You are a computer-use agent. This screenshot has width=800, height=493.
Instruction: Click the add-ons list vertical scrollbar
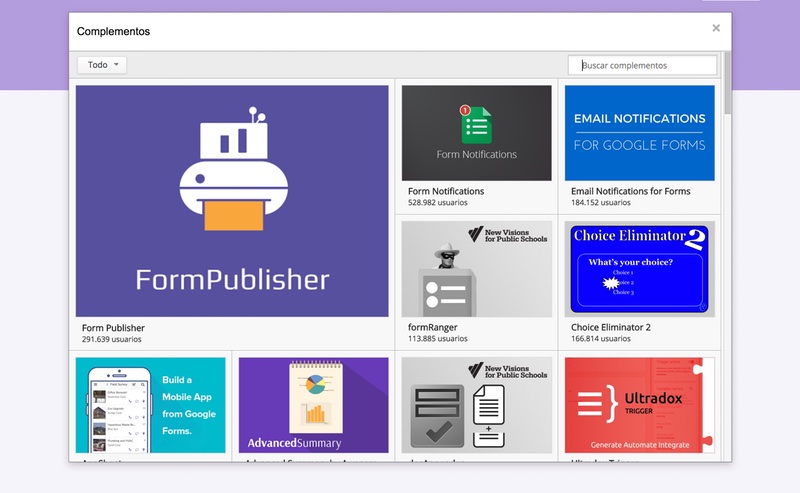coord(728,83)
